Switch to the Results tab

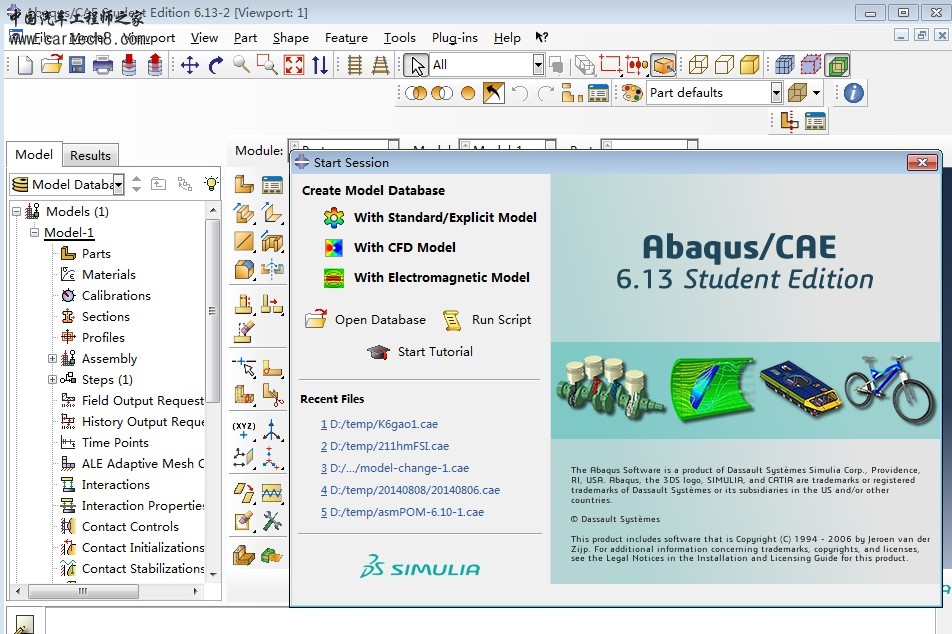(x=90, y=155)
